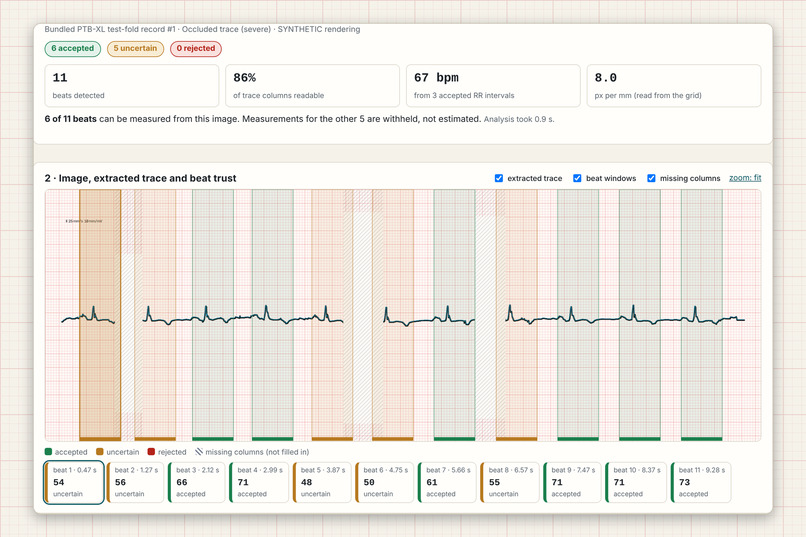Open beat 1 card at 0.47 s
The image size is (806, 537).
pos(74,482)
